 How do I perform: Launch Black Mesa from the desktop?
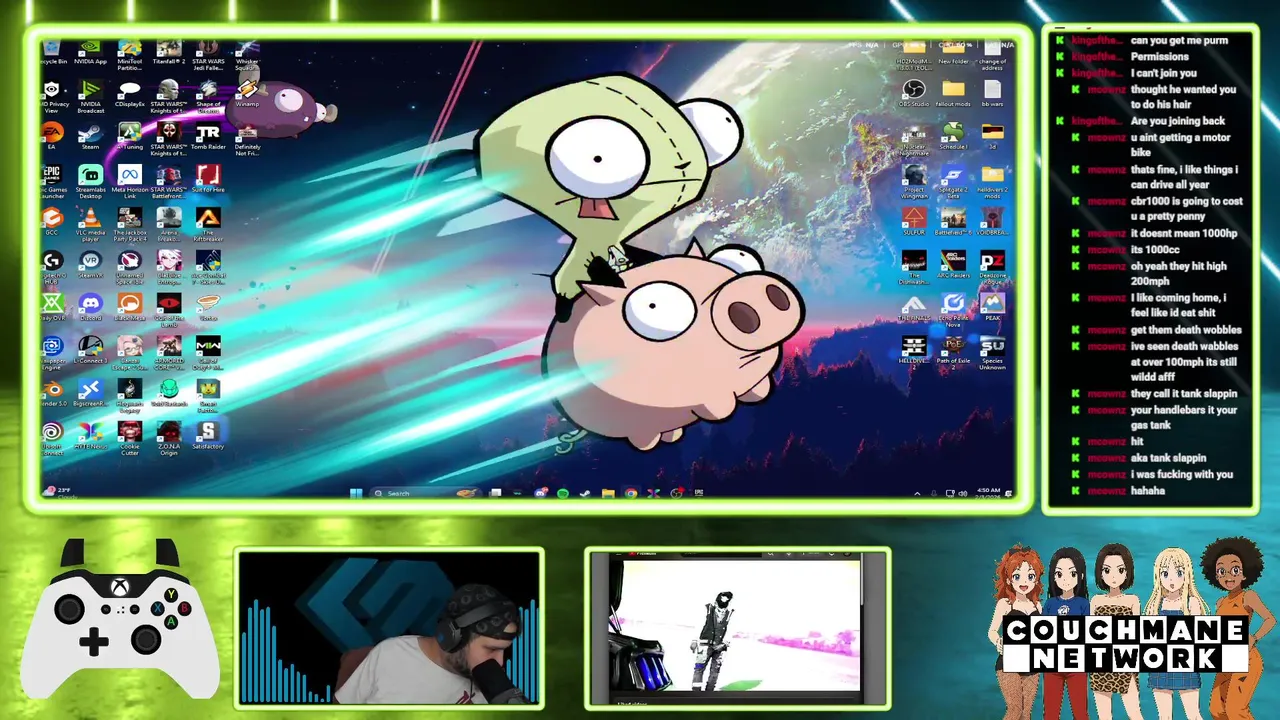tap(129, 307)
